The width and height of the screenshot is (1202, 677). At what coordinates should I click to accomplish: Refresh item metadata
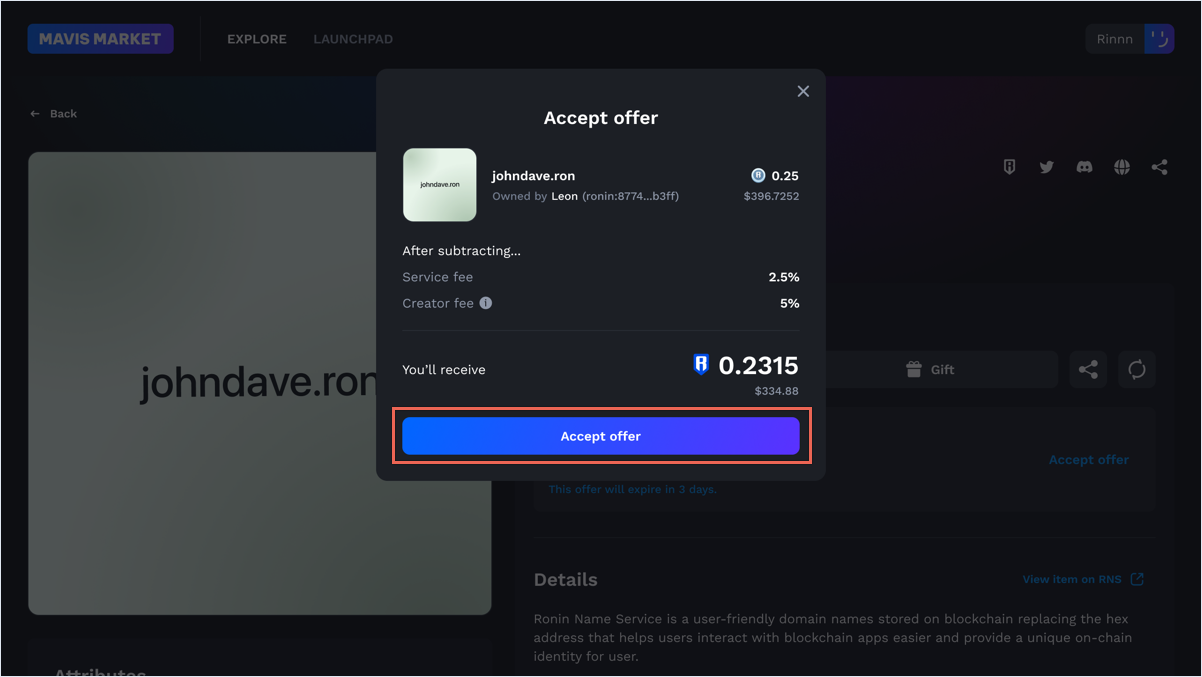[1137, 370]
